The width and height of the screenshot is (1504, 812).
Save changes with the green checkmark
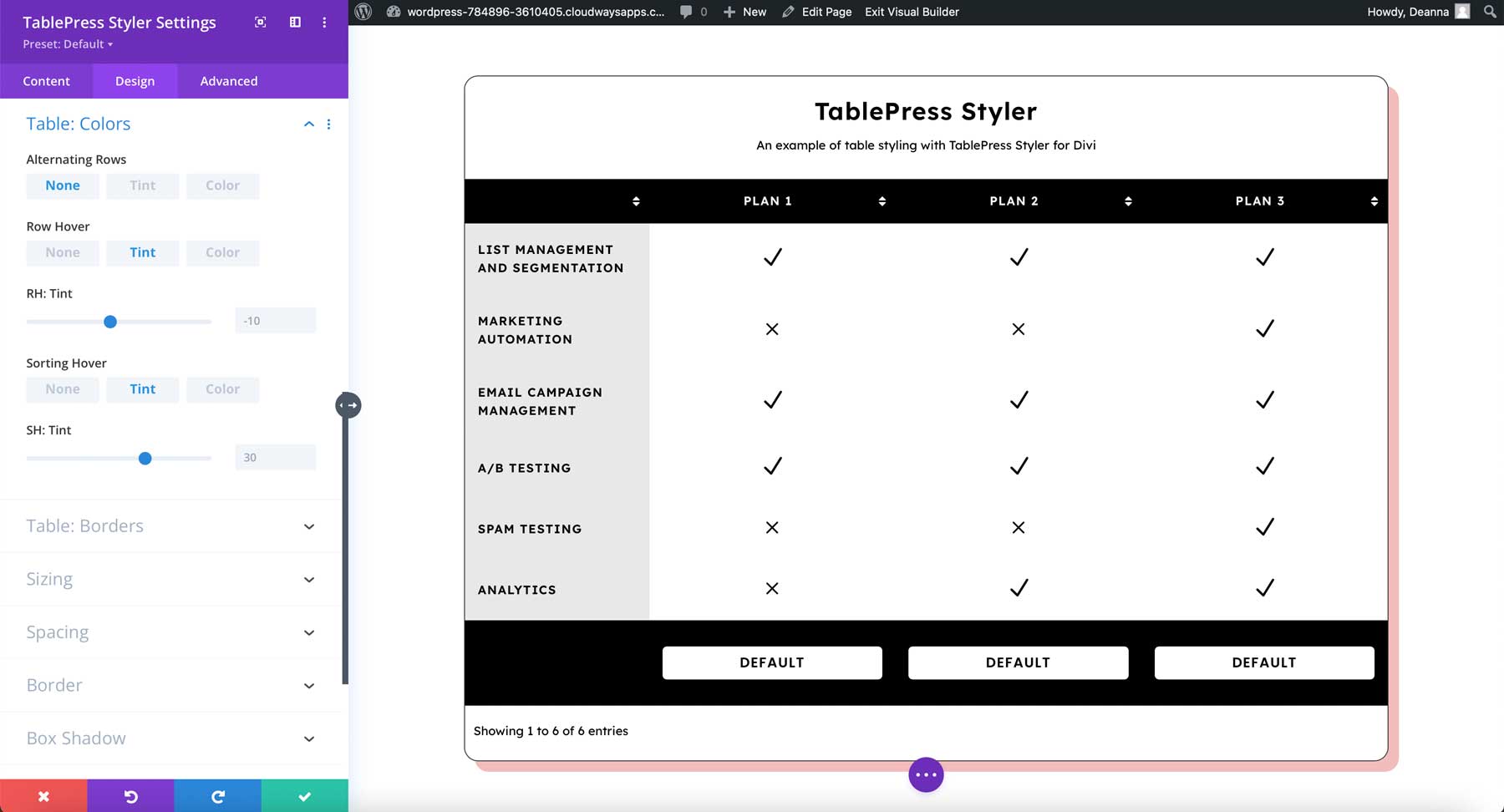coord(304,796)
